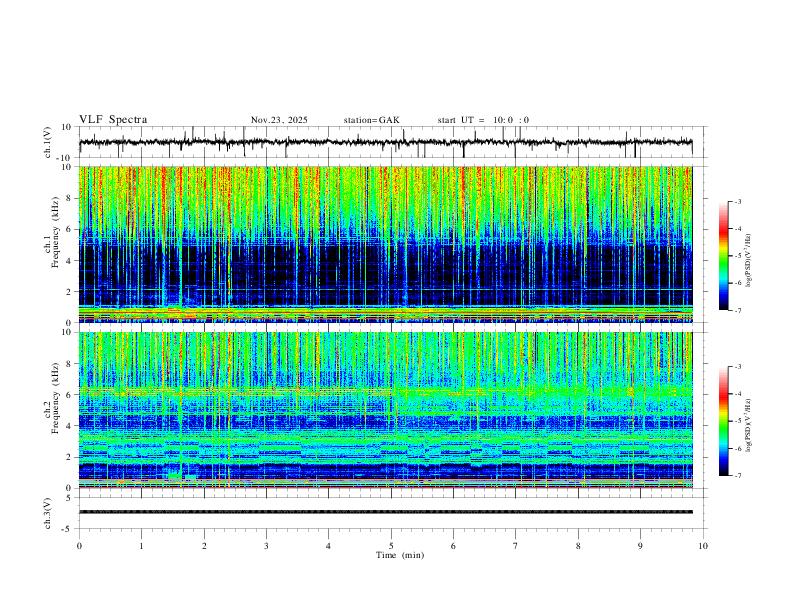The width and height of the screenshot is (792, 612).
Task: Click the ch.1 voltage waveform trace
Action: tap(385, 142)
